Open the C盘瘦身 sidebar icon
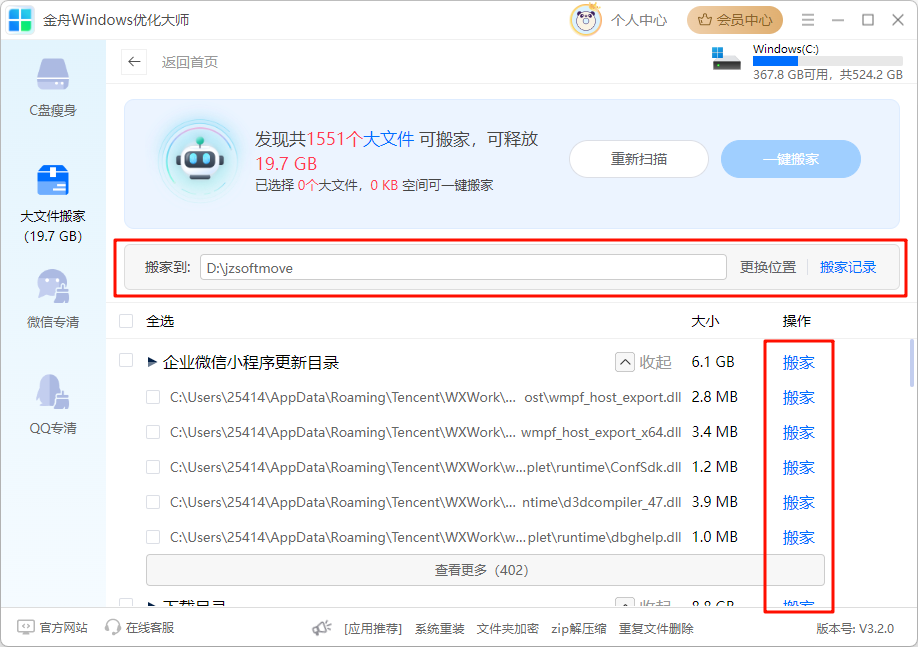The image size is (918, 647). pyautogui.click(x=53, y=74)
